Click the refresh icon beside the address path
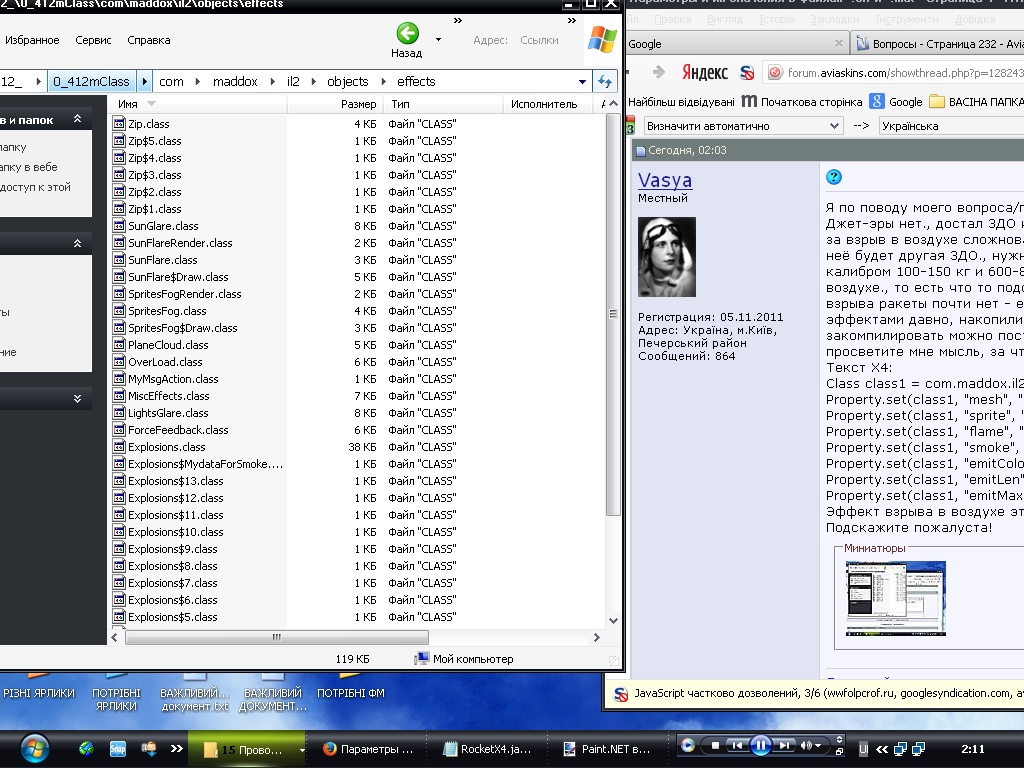Viewport: 1024px width, 768px height. point(604,82)
